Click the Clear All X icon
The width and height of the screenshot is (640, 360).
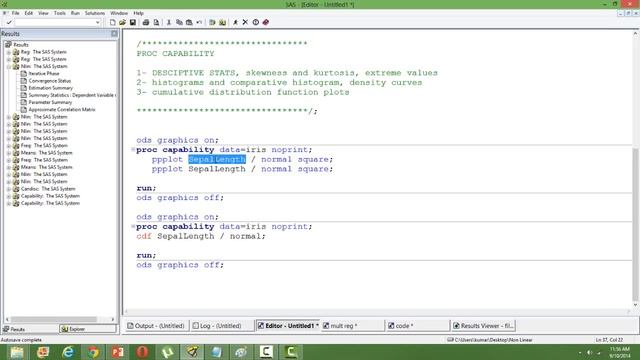tap(245, 22)
